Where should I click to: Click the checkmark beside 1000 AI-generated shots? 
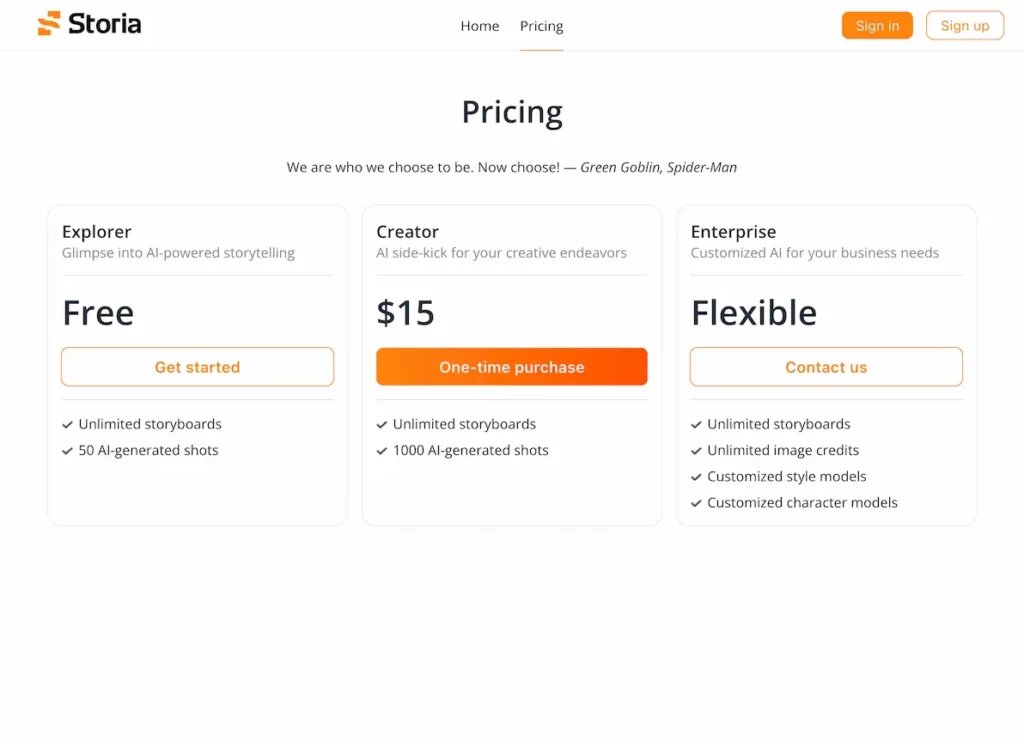coord(382,450)
